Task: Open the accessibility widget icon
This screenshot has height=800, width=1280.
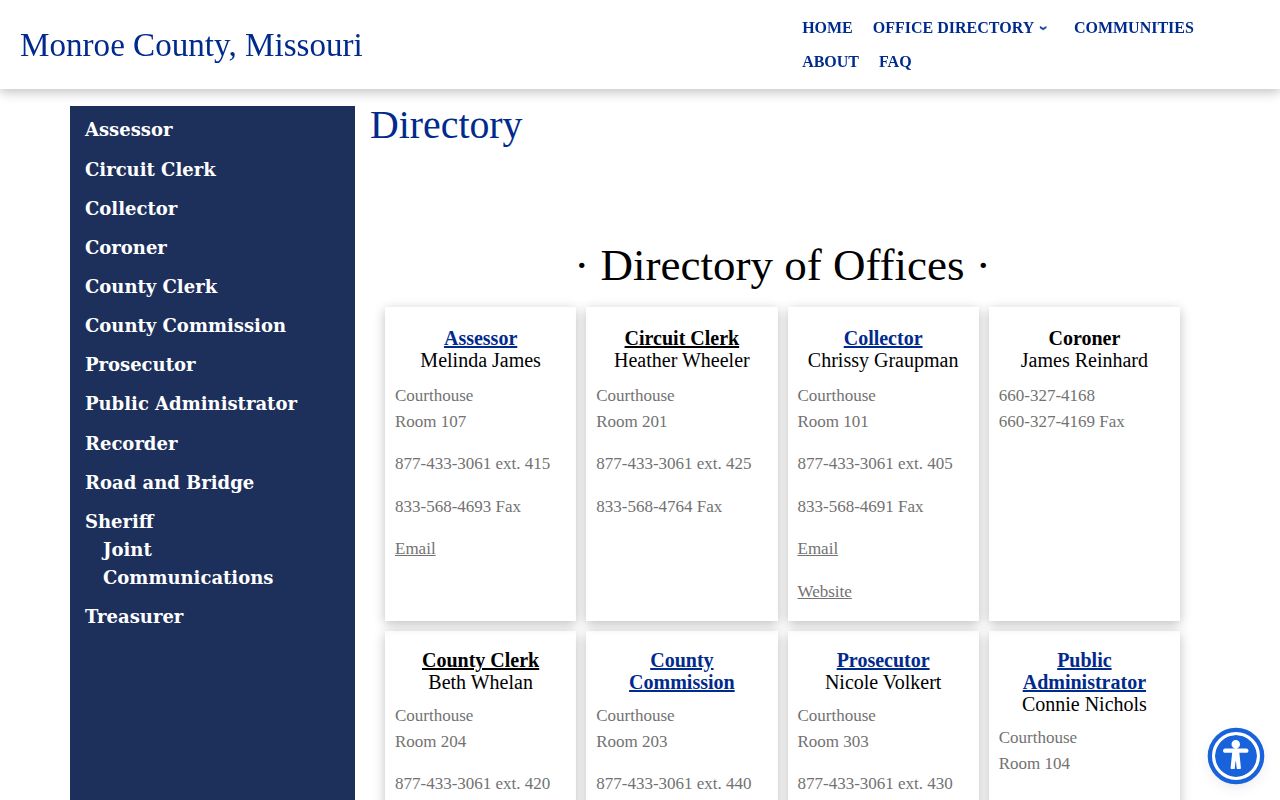Action: [1236, 756]
